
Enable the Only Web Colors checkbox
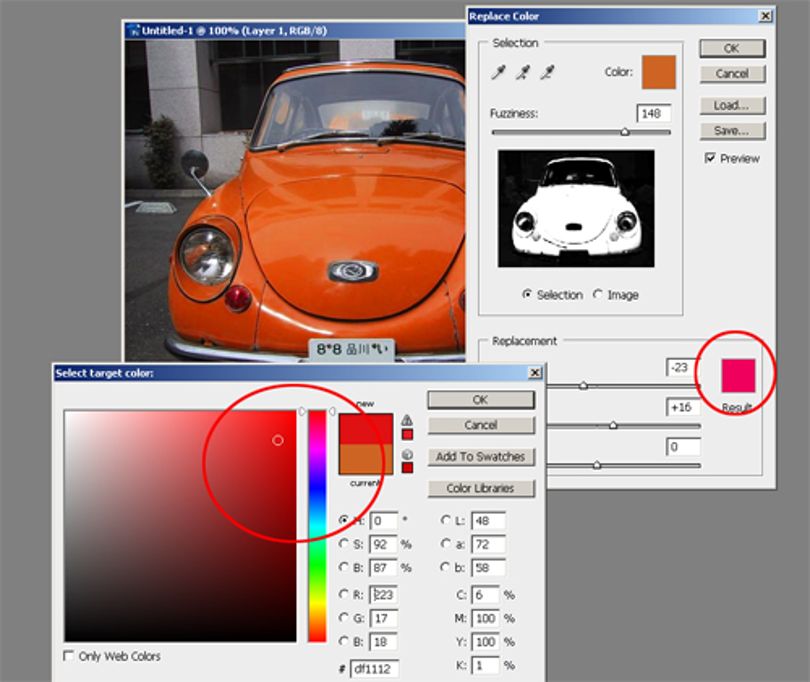[68, 656]
